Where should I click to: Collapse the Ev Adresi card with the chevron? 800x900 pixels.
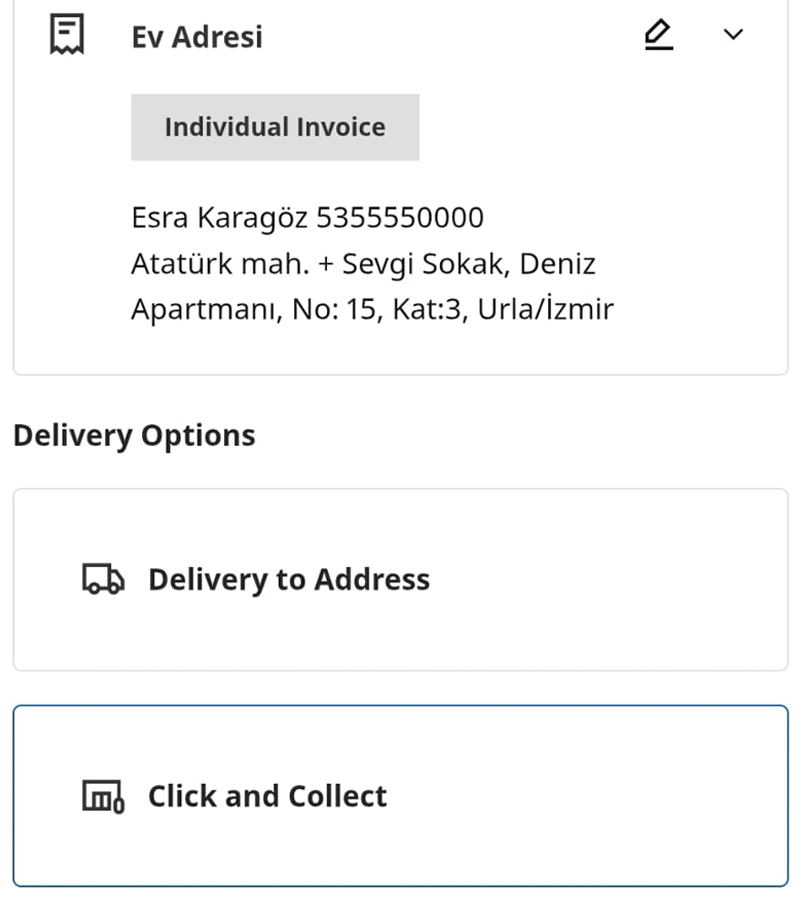(x=733, y=33)
